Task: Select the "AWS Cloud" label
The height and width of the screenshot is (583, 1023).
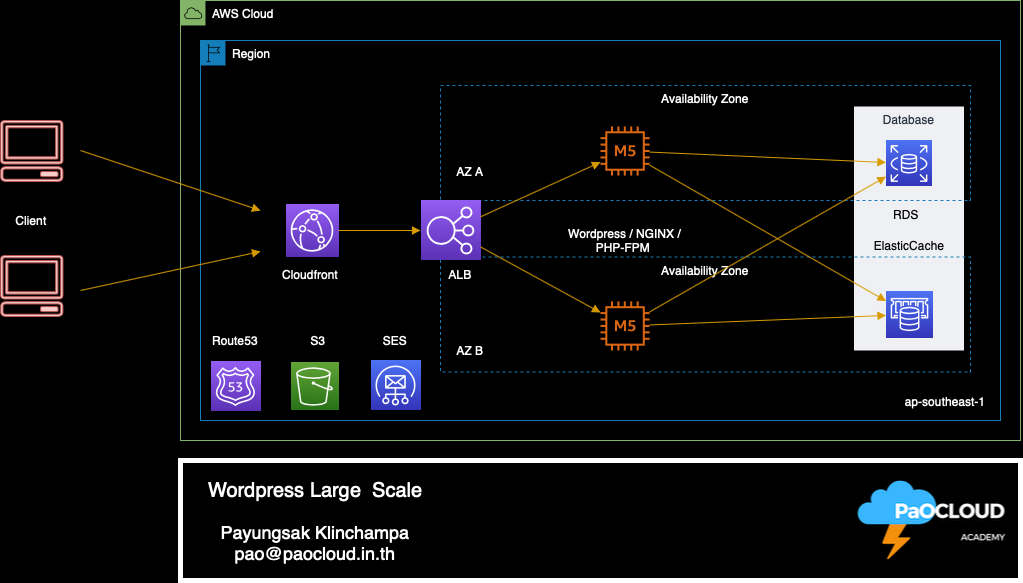Action: pos(242,14)
